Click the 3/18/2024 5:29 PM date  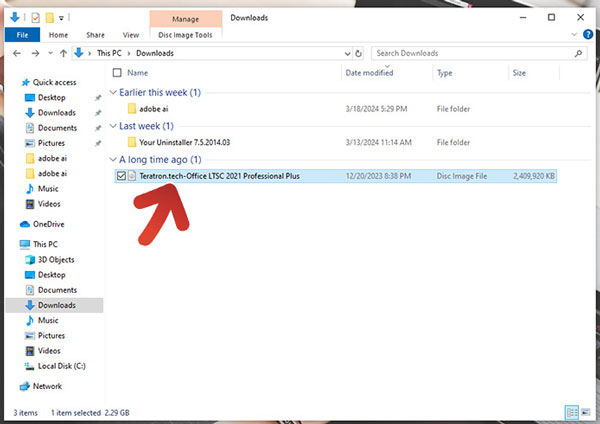(376, 109)
